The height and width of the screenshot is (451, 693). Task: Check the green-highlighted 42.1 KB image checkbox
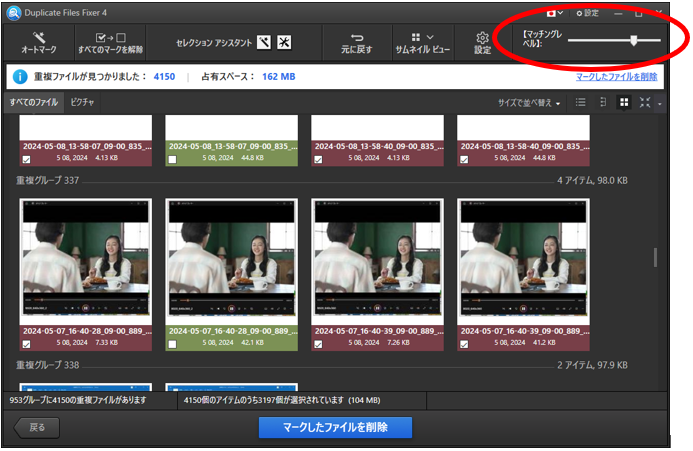tap(173, 344)
